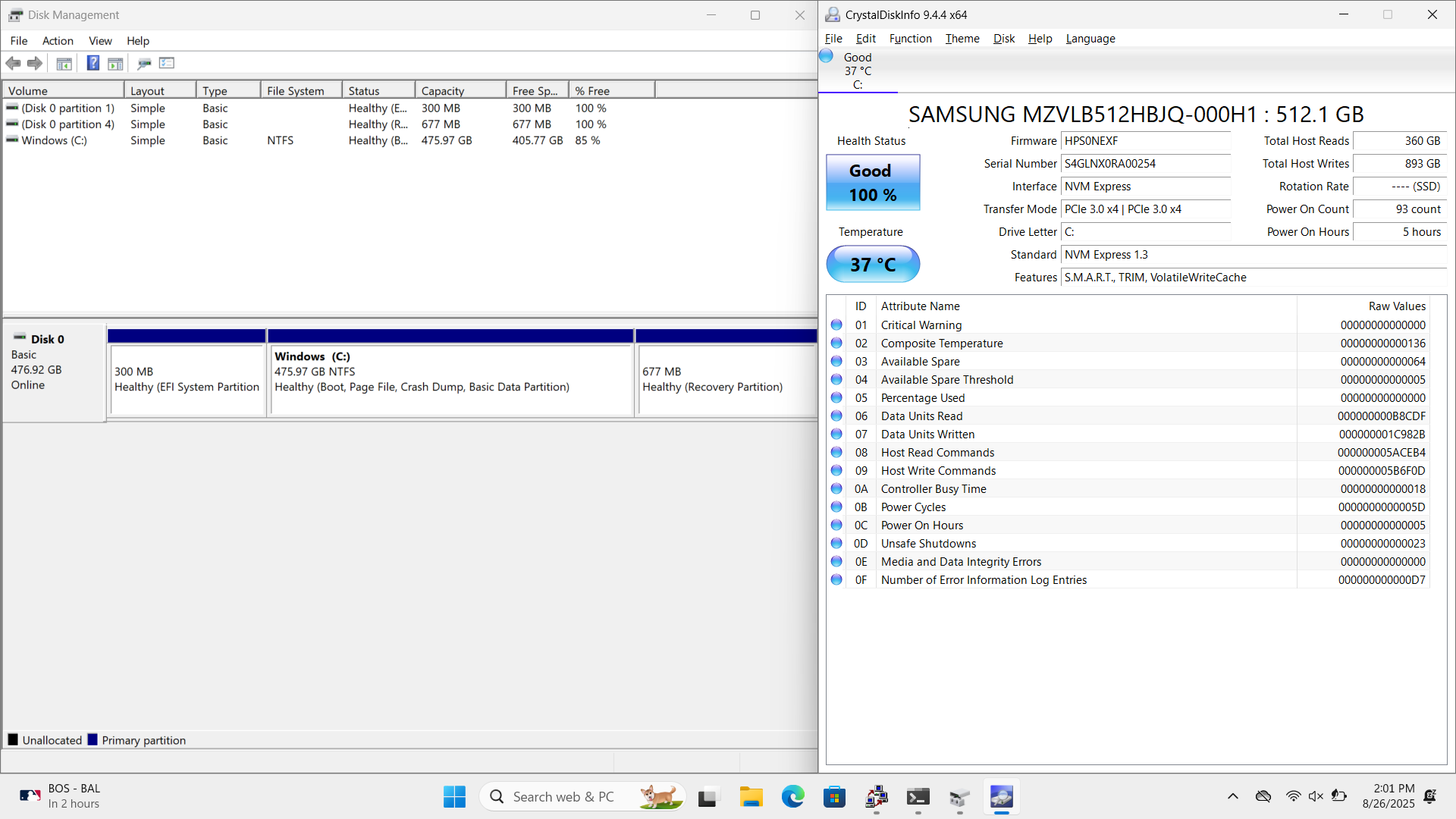Open the Action menu in Disk Management
The image size is (1456, 819).
pyautogui.click(x=58, y=41)
